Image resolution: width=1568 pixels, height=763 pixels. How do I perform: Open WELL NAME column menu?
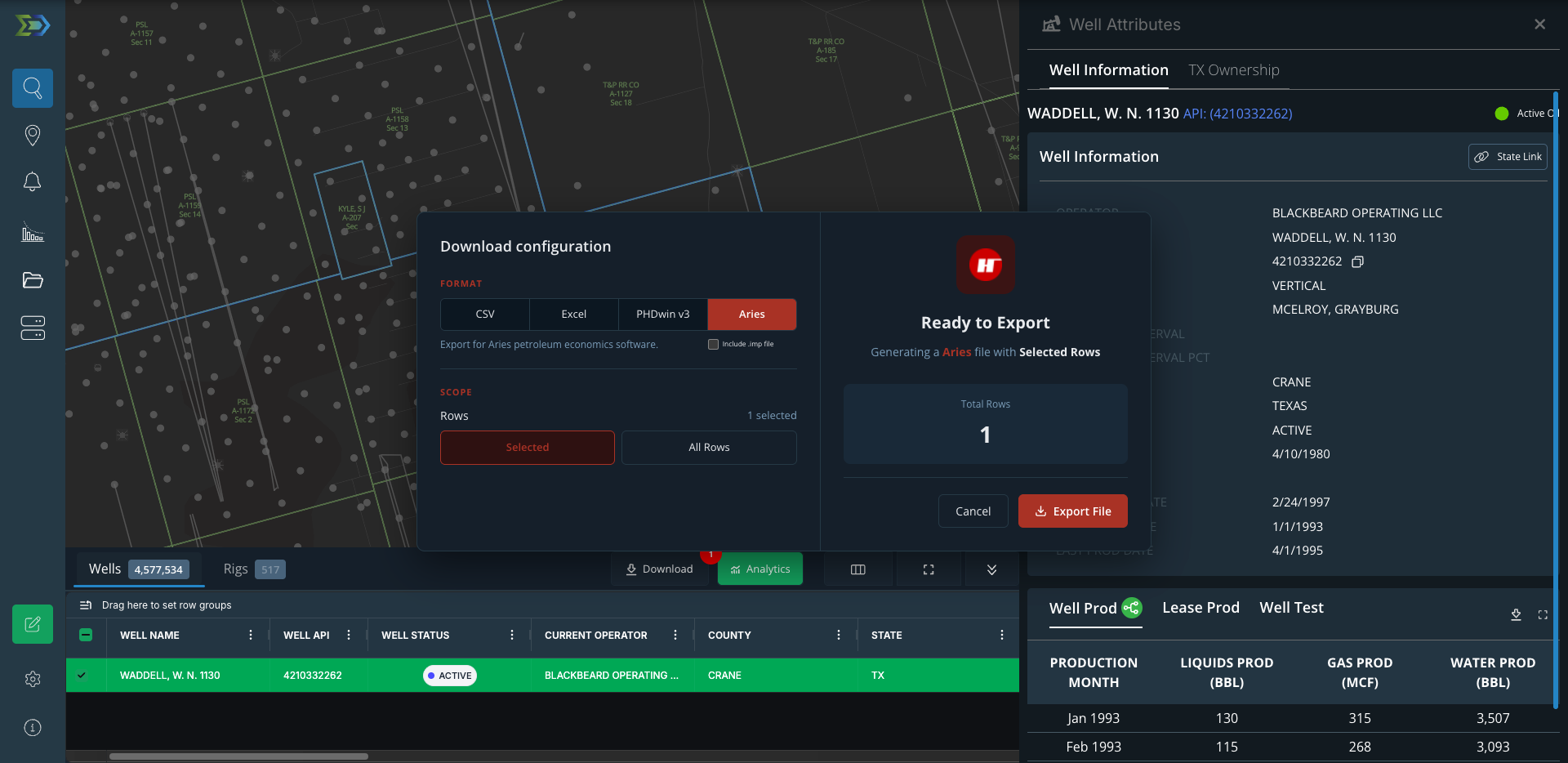coord(251,635)
